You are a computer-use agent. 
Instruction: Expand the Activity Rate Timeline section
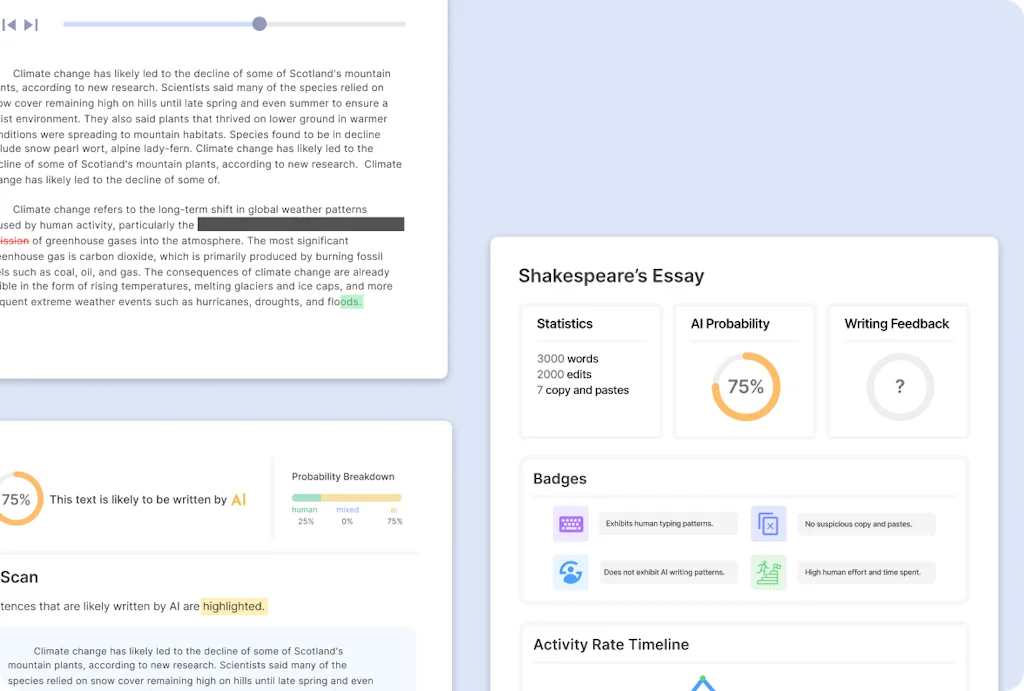tap(611, 645)
